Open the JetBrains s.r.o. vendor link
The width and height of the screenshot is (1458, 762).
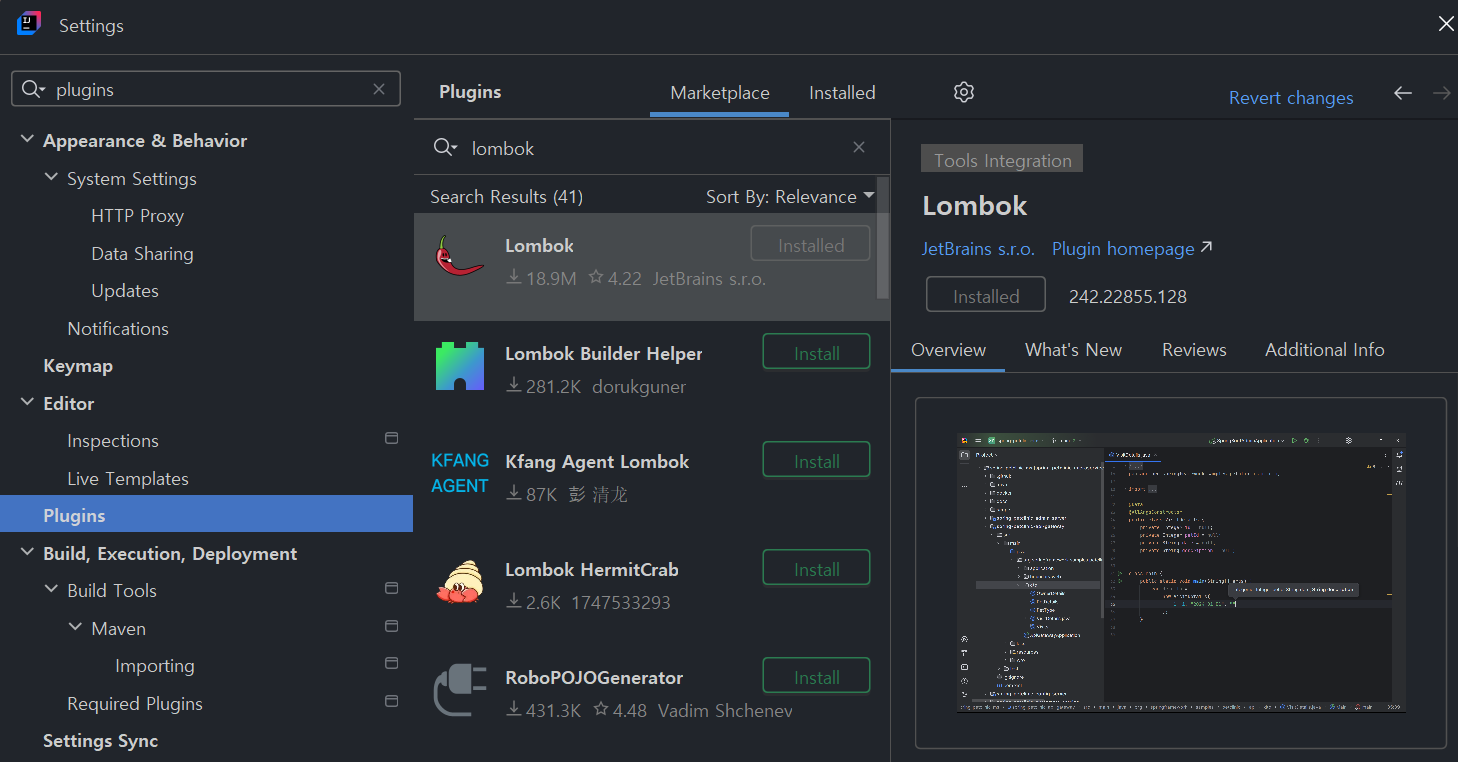(x=978, y=248)
